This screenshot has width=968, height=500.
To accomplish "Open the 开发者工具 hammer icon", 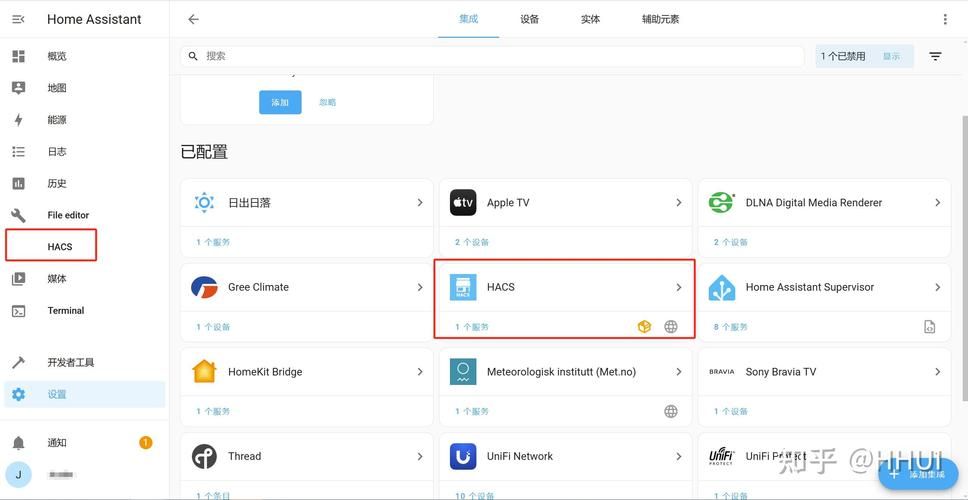I will click(x=19, y=362).
